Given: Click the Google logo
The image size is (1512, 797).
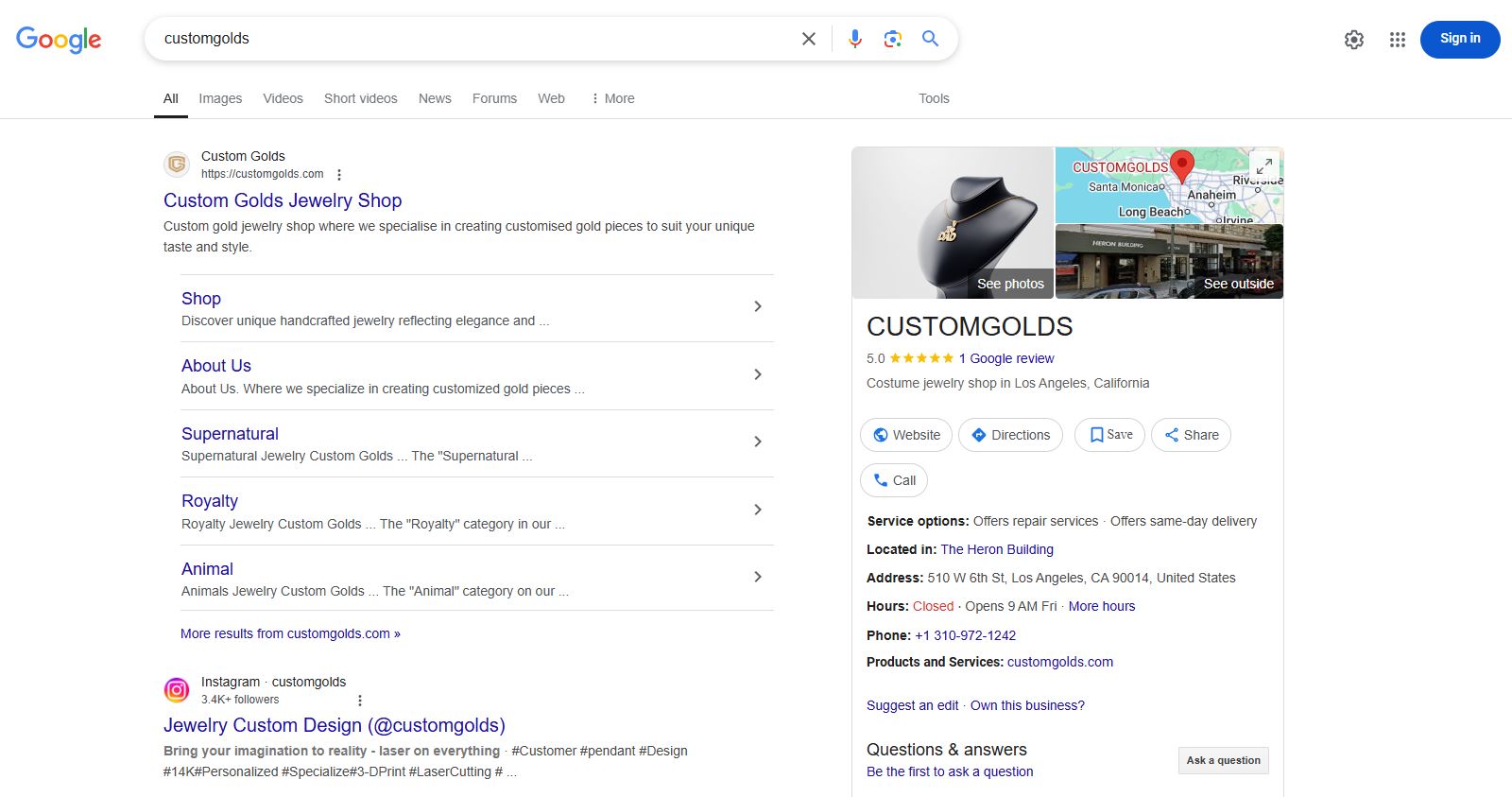Looking at the screenshot, I should tap(59, 39).
